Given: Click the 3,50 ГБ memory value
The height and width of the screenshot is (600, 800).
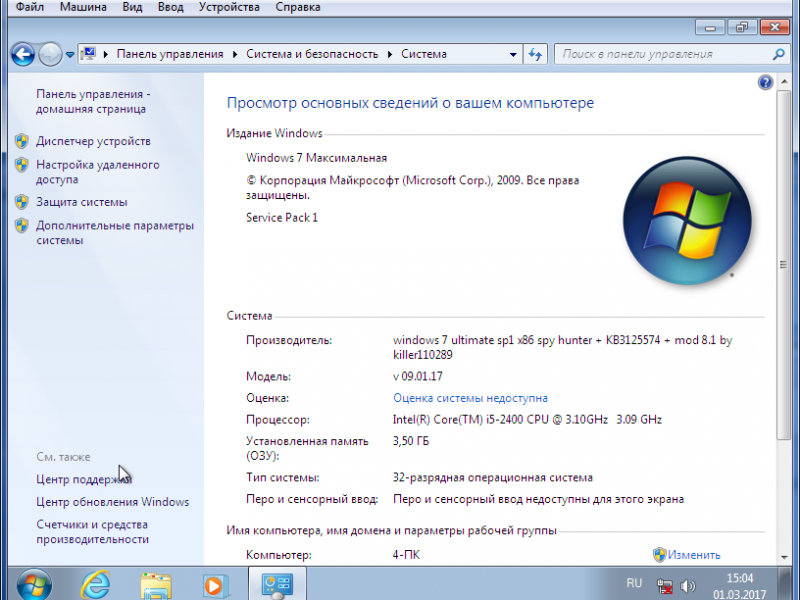Looking at the screenshot, I should [411, 441].
